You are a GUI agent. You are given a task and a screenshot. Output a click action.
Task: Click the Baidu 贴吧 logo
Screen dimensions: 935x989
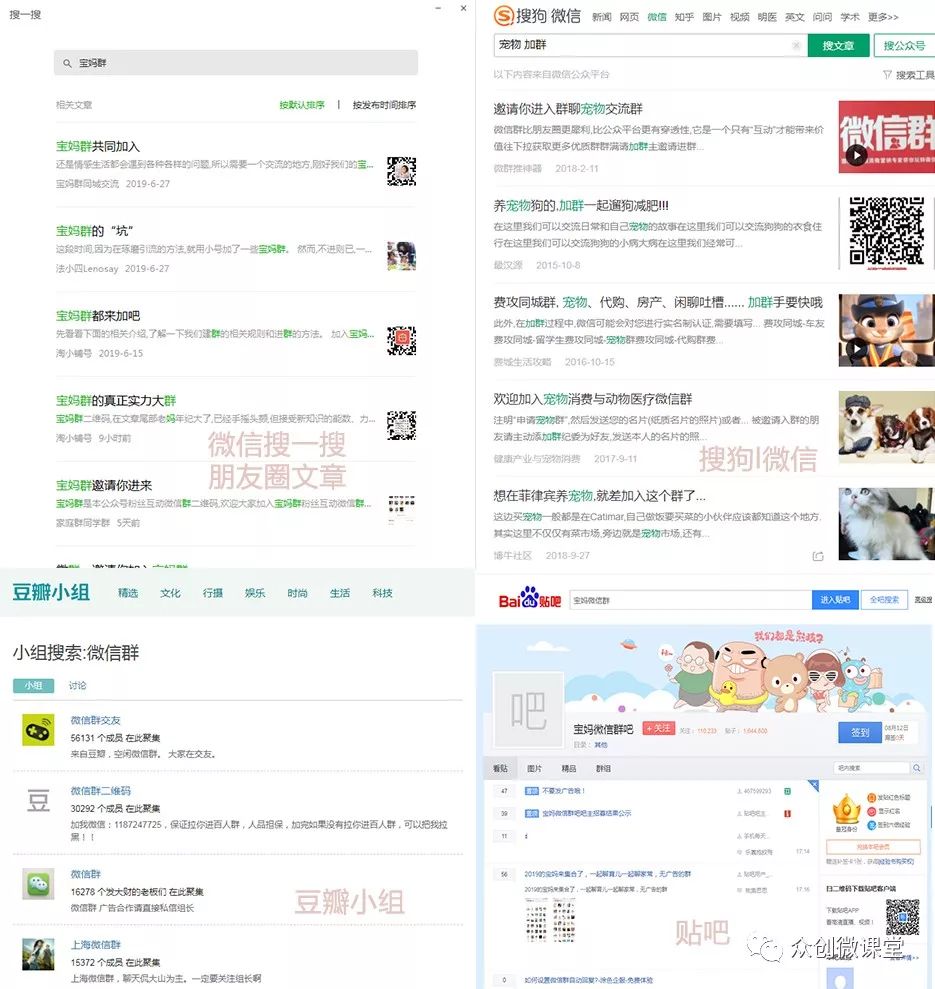[529, 598]
